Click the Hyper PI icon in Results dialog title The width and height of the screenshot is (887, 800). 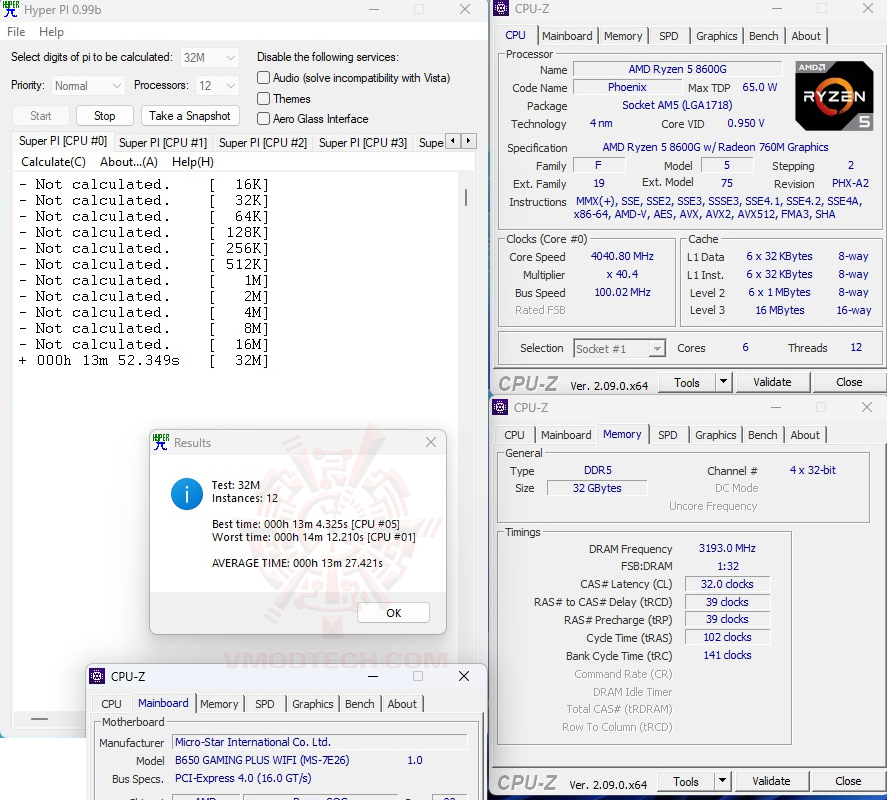pyautogui.click(x=161, y=442)
